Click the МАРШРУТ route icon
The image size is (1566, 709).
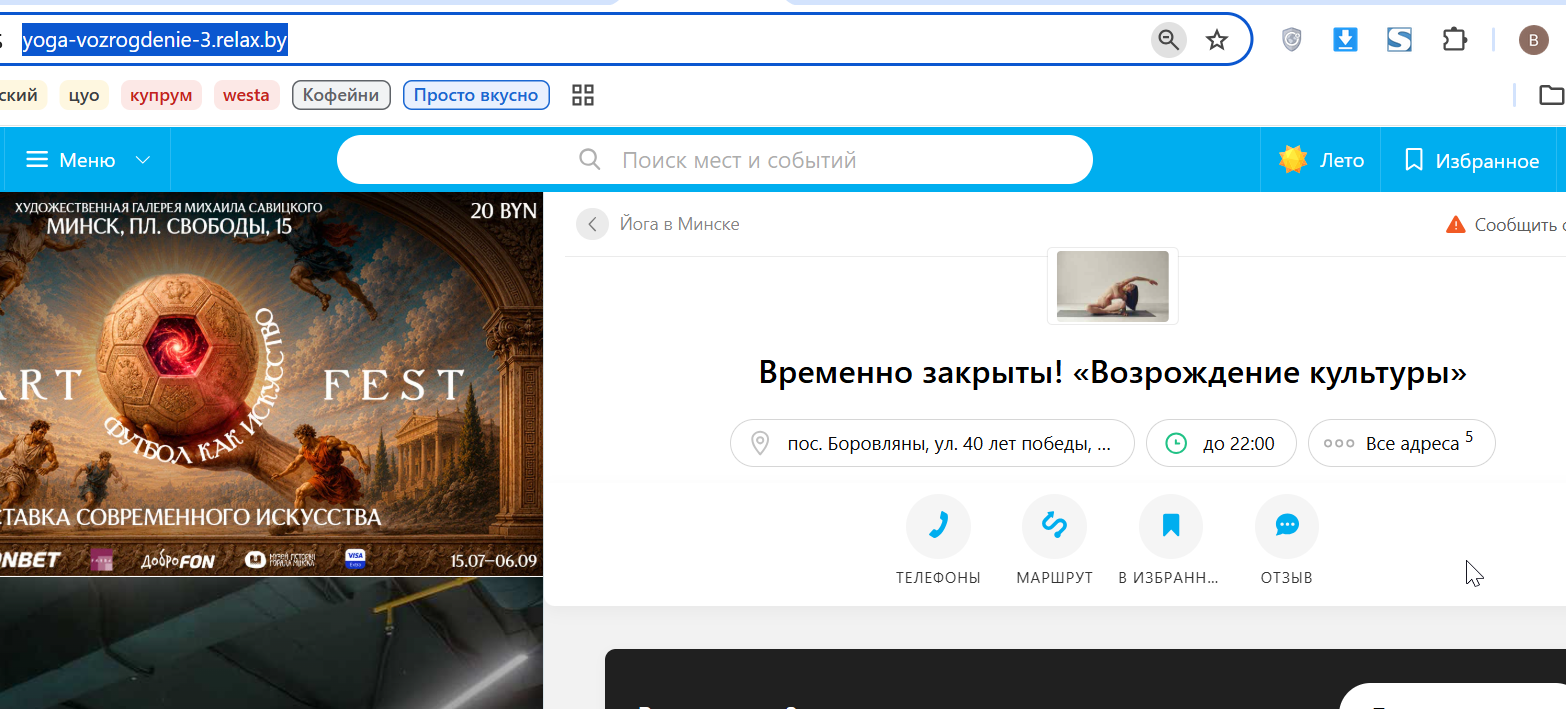tap(1054, 526)
